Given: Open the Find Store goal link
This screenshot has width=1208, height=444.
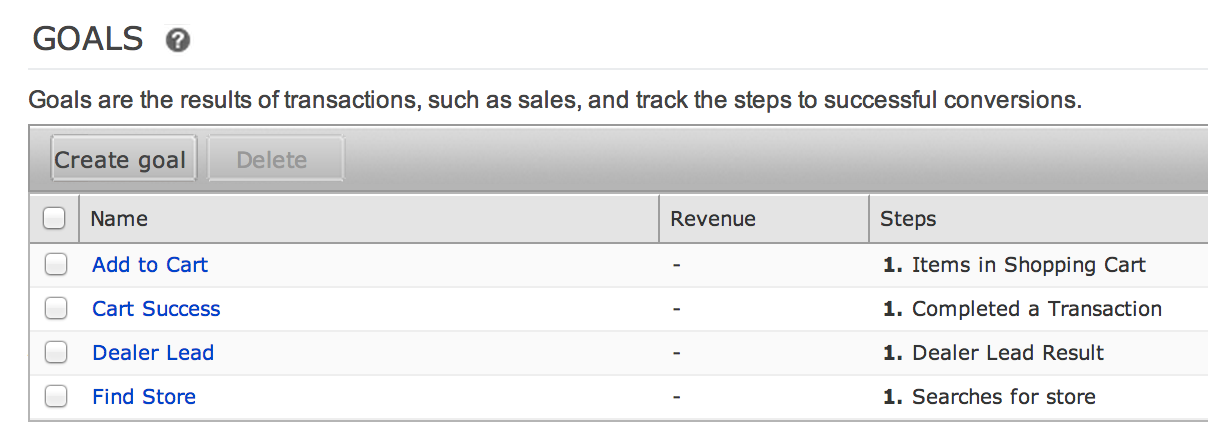Looking at the screenshot, I should (144, 397).
